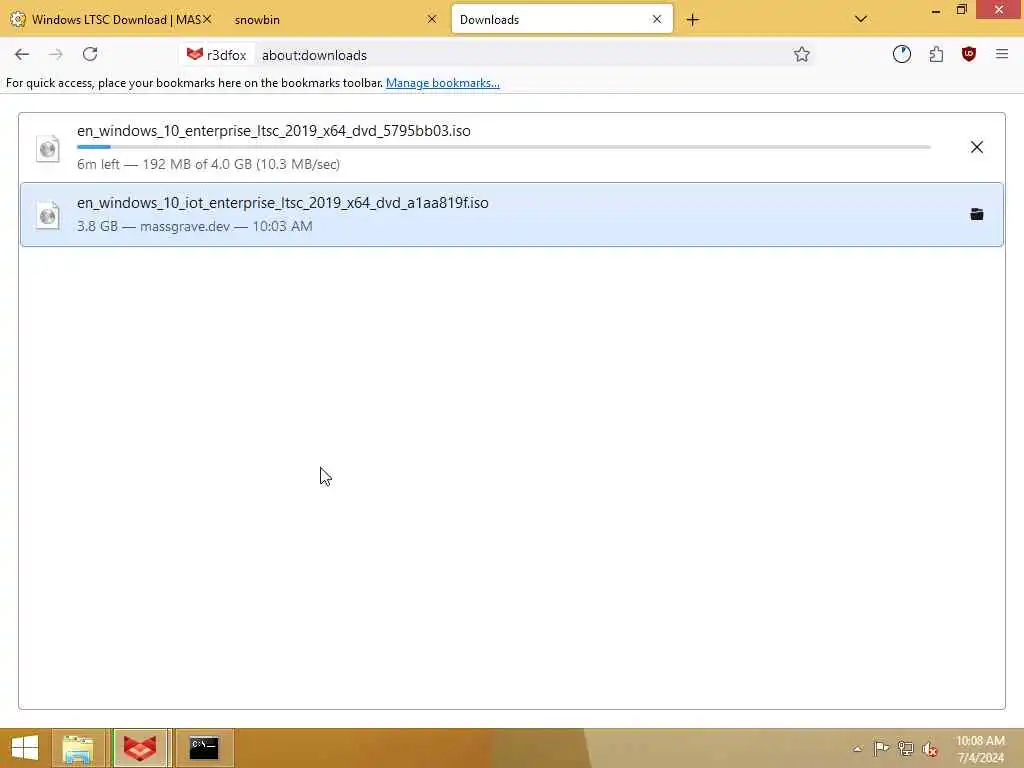Click the r3dfox browser taskbar button
Image resolution: width=1024 pixels, height=768 pixels.
pos(140,748)
